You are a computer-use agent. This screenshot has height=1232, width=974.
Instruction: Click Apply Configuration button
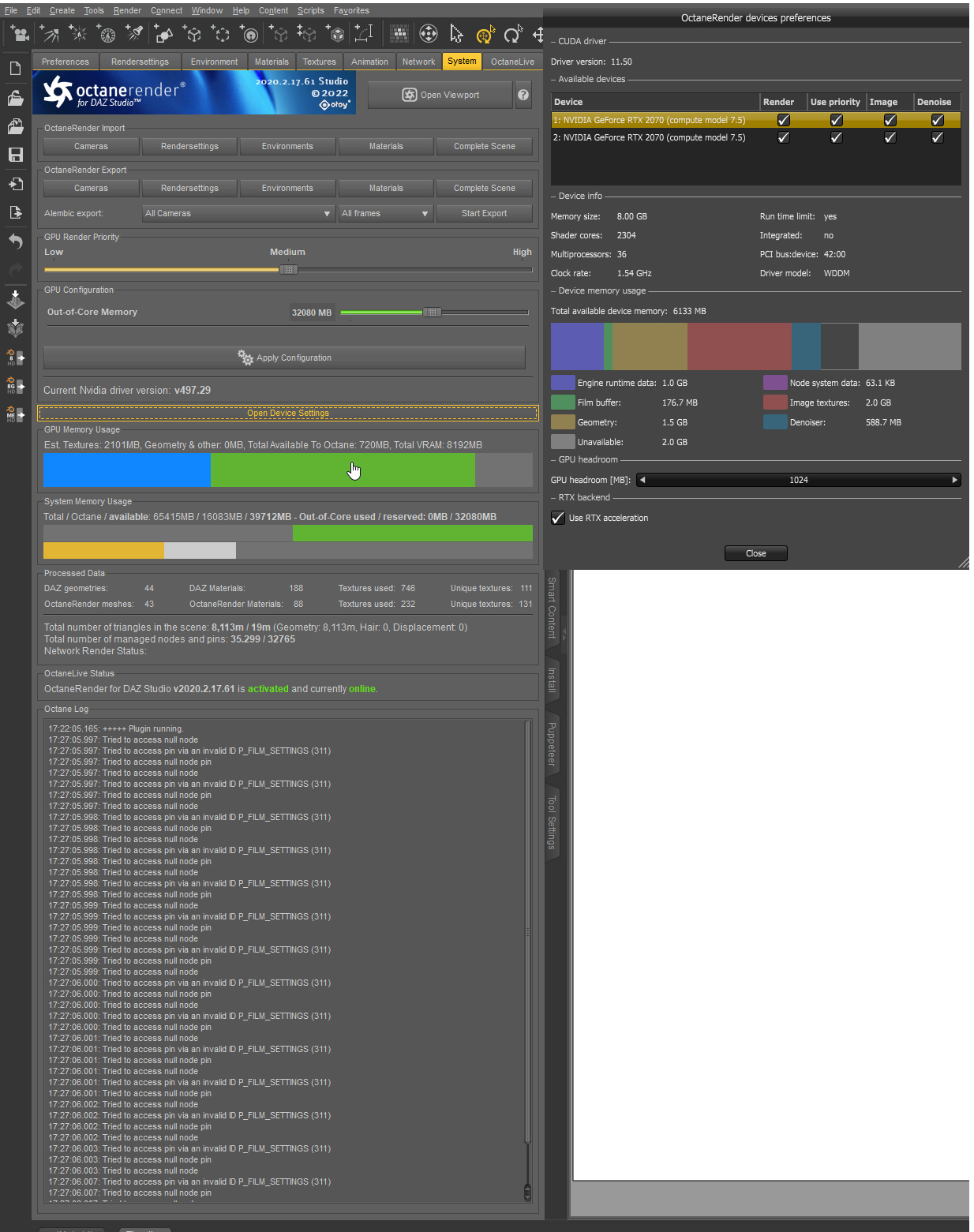pyautogui.click(x=284, y=358)
